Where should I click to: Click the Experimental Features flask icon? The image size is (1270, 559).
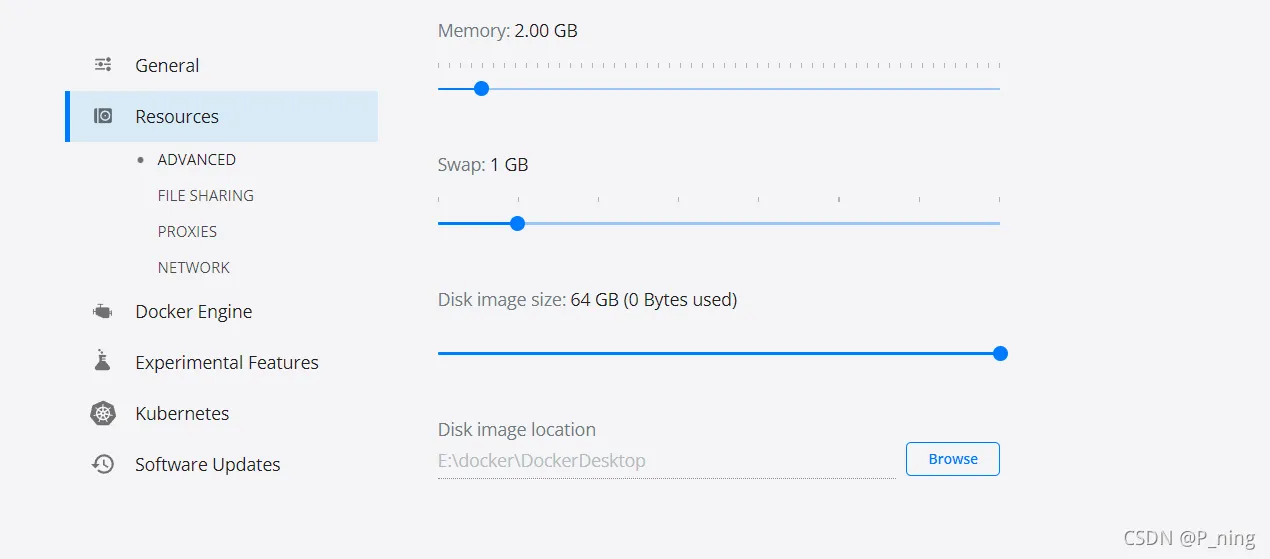tap(102, 361)
